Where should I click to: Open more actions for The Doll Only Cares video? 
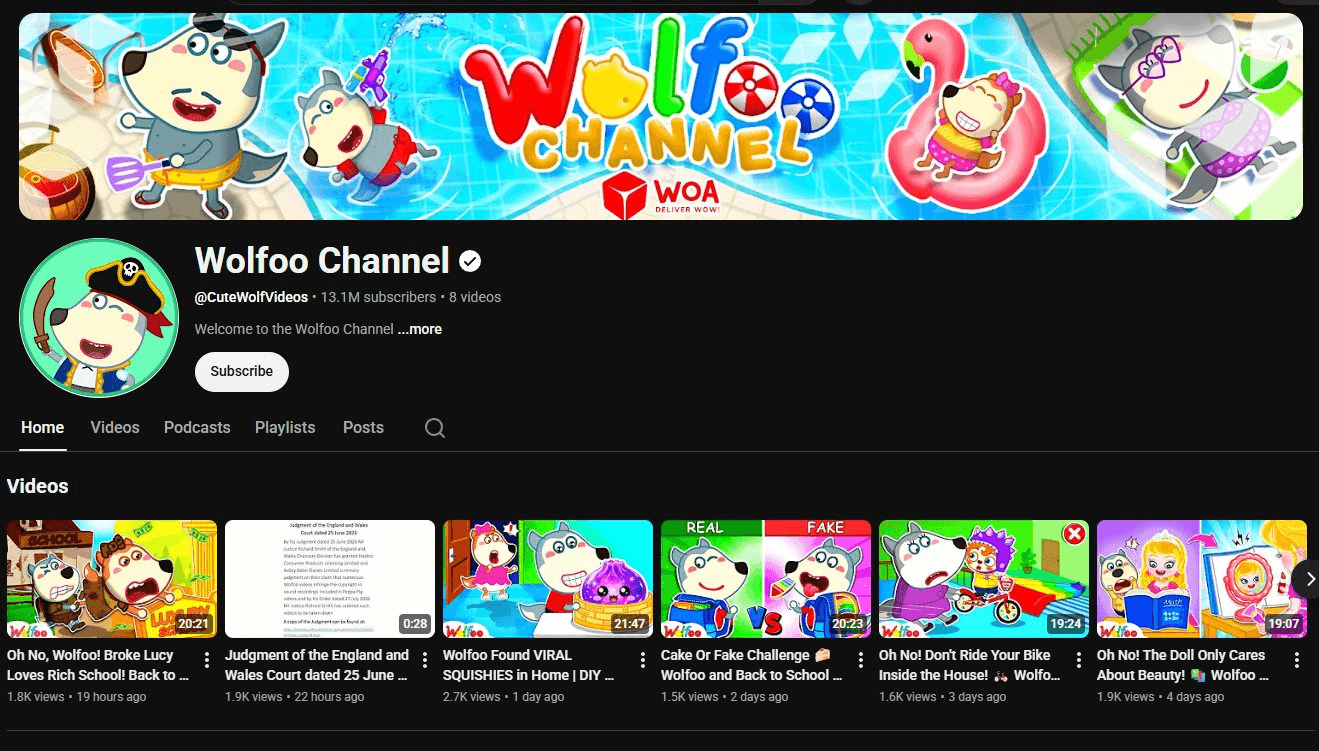coord(1297,660)
